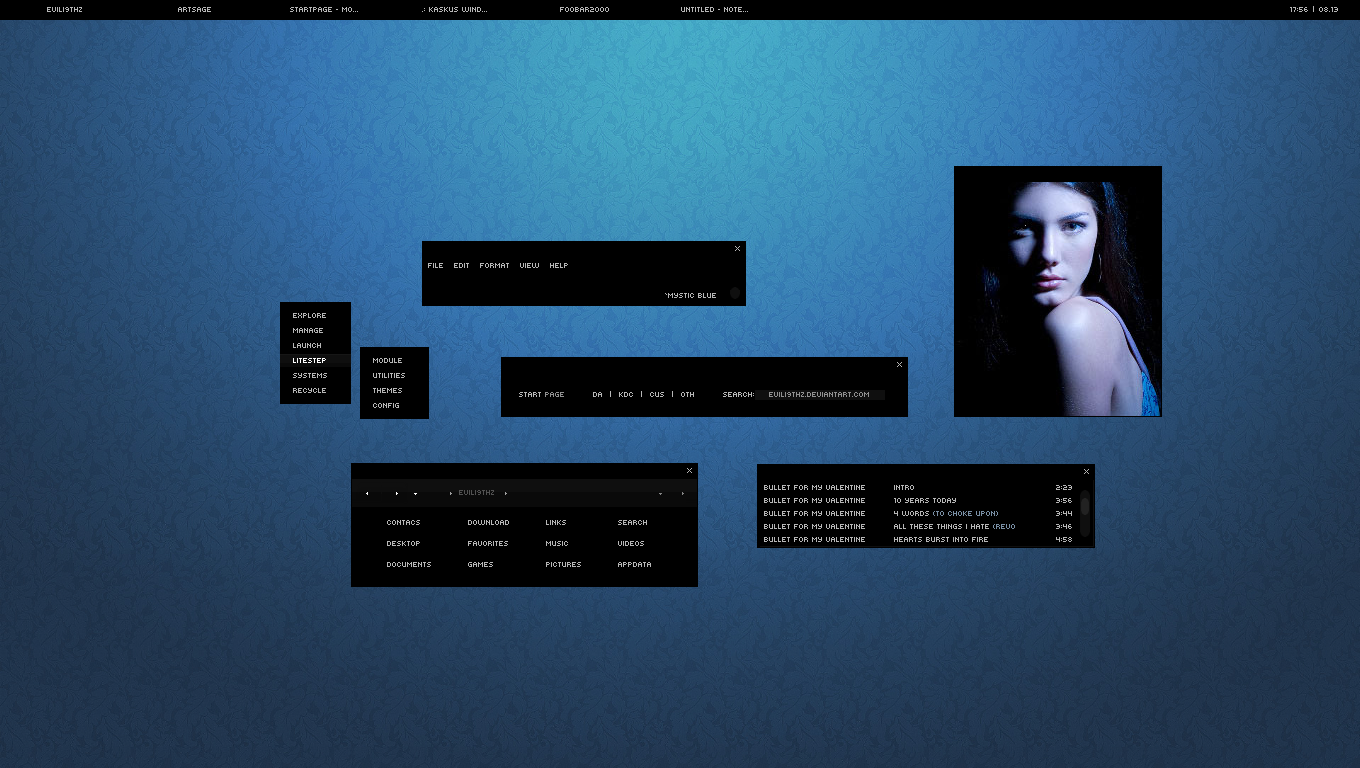Open the OTH link on start page
The image size is (1360, 768).
point(688,394)
